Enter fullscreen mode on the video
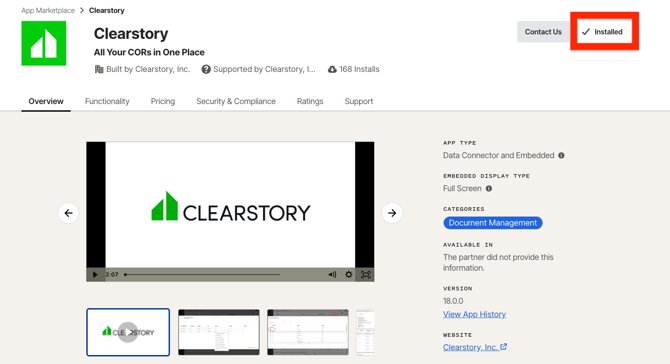 (x=366, y=275)
